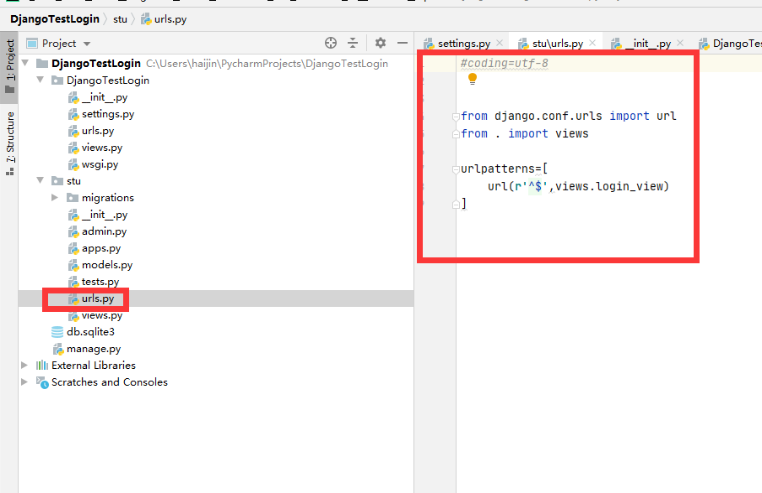Expand Scratches and Consoles node
The height and width of the screenshot is (493, 762).
[x=24, y=382]
